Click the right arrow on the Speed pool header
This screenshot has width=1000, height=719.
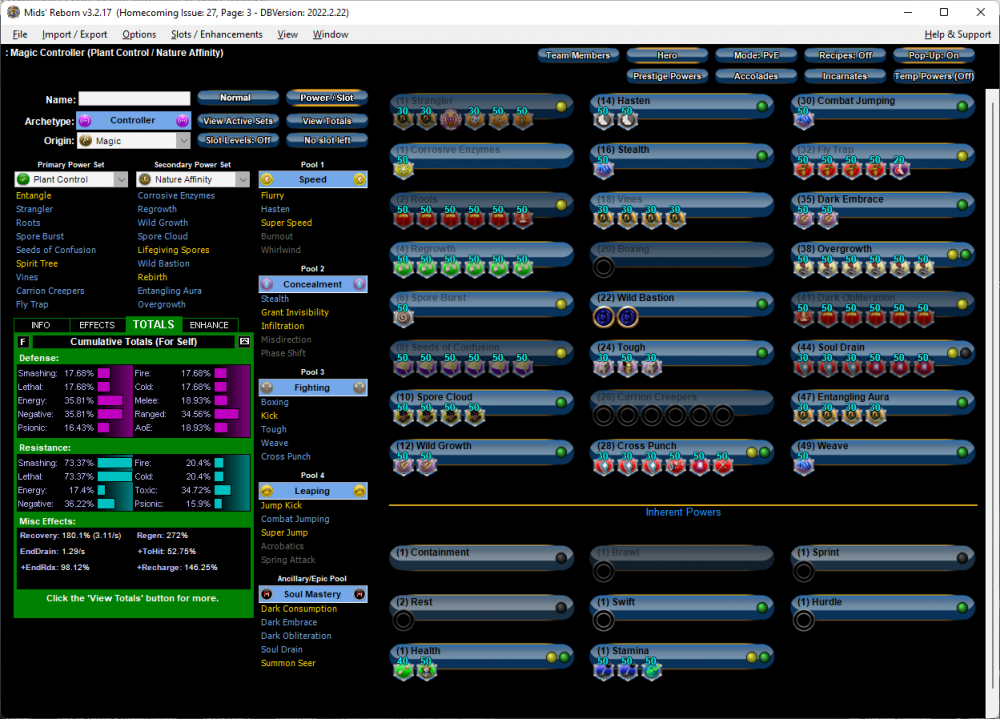point(360,180)
